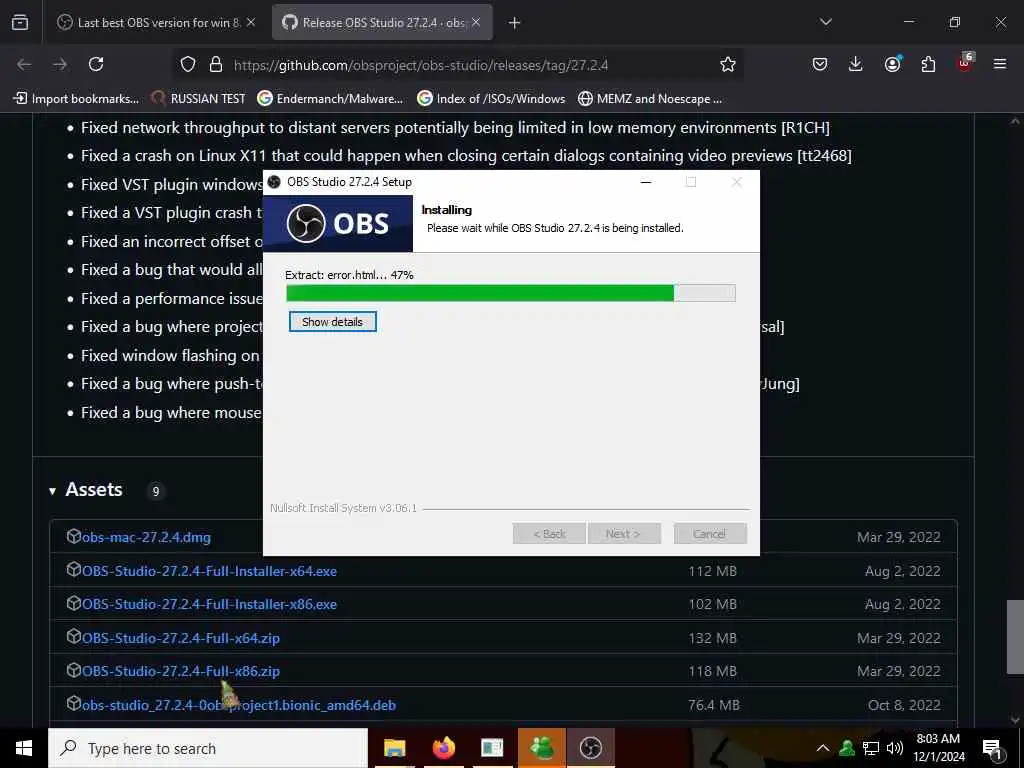
Task: Click the 'Type here to search' box
Action: [208, 748]
